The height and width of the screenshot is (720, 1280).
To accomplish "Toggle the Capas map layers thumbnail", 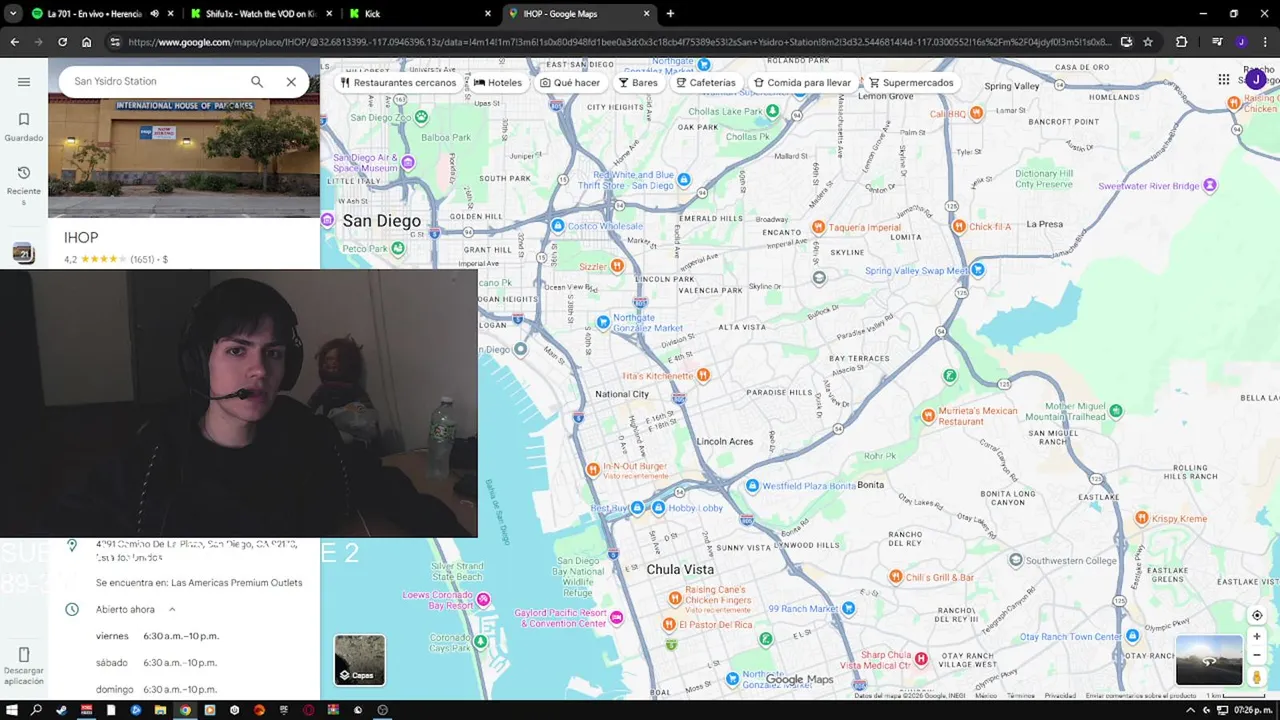I will (x=360, y=660).
